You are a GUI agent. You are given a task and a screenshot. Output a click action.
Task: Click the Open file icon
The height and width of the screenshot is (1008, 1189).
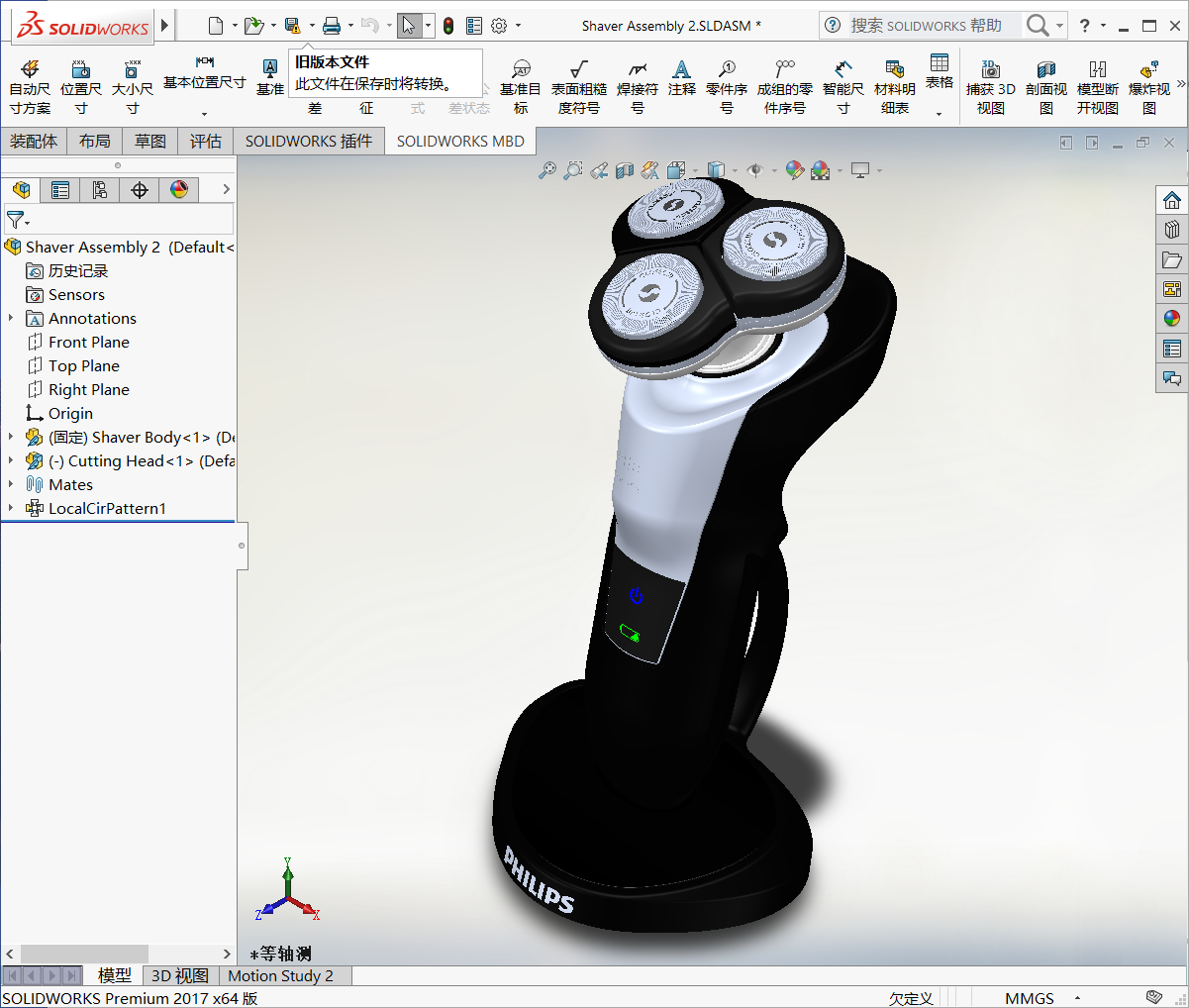tap(253, 26)
